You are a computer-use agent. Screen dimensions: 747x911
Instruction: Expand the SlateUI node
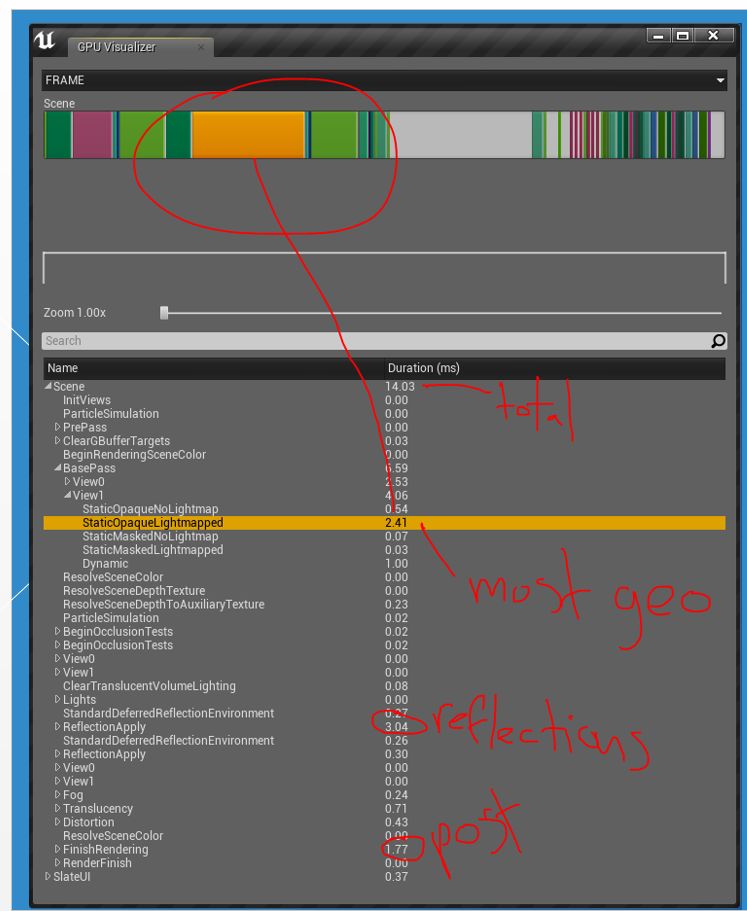click(x=48, y=876)
